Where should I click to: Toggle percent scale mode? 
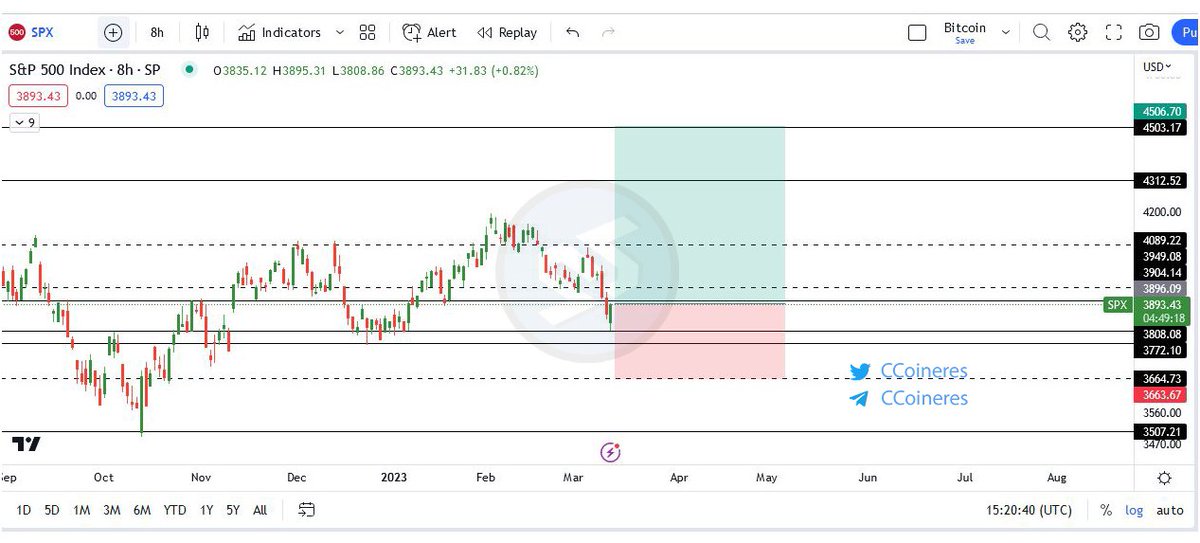1106,510
